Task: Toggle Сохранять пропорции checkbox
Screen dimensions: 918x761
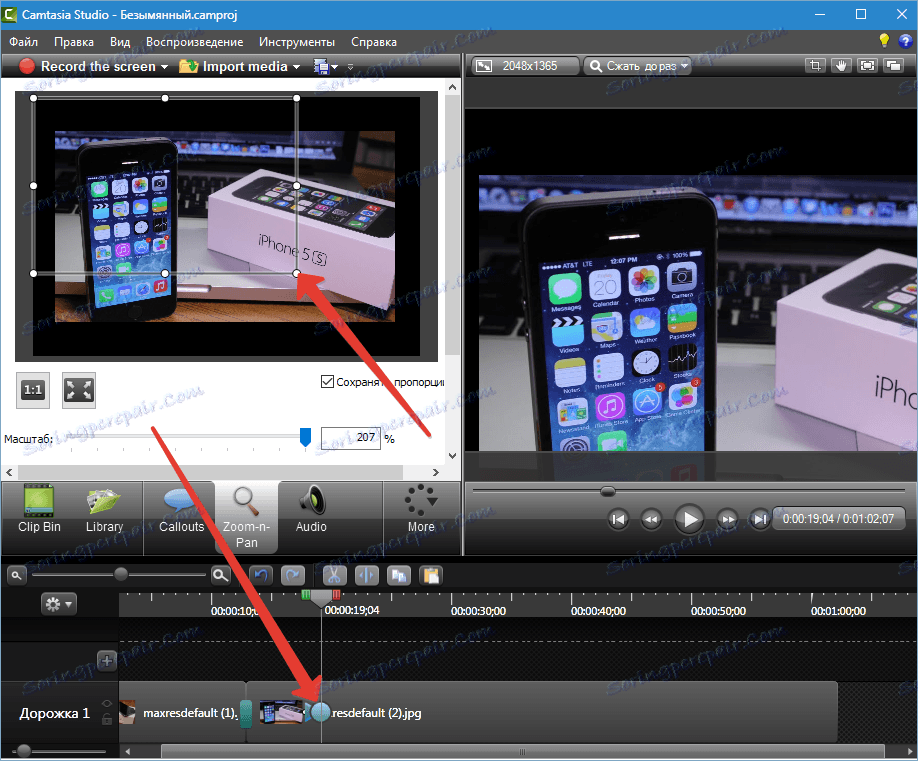Action: coord(327,382)
